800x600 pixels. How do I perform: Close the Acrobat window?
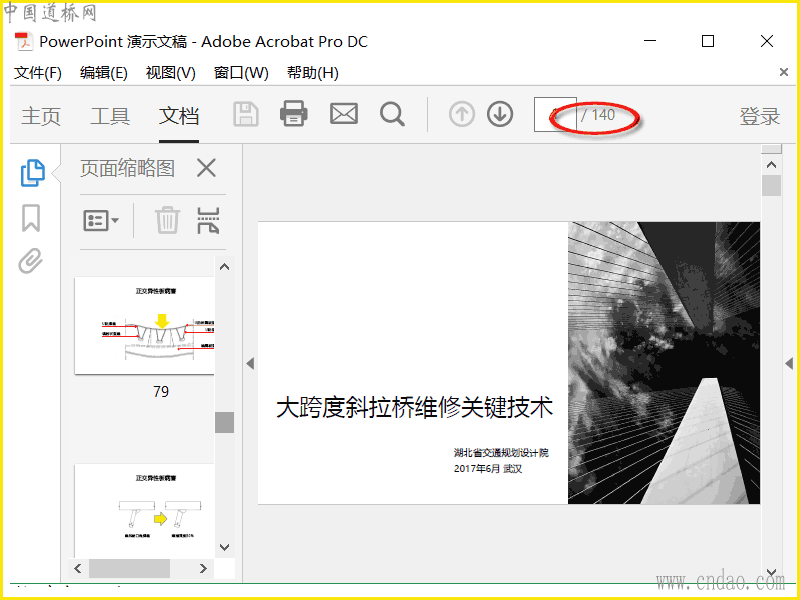[x=767, y=41]
